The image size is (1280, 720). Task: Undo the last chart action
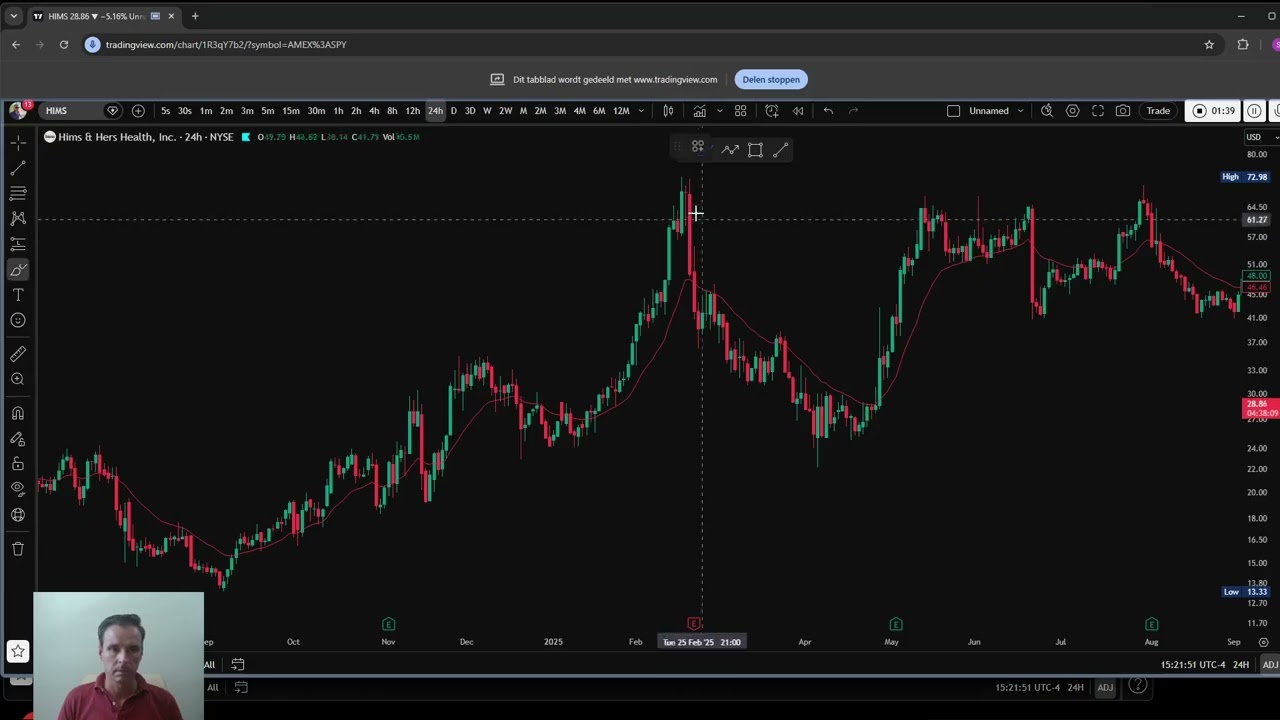tap(828, 111)
